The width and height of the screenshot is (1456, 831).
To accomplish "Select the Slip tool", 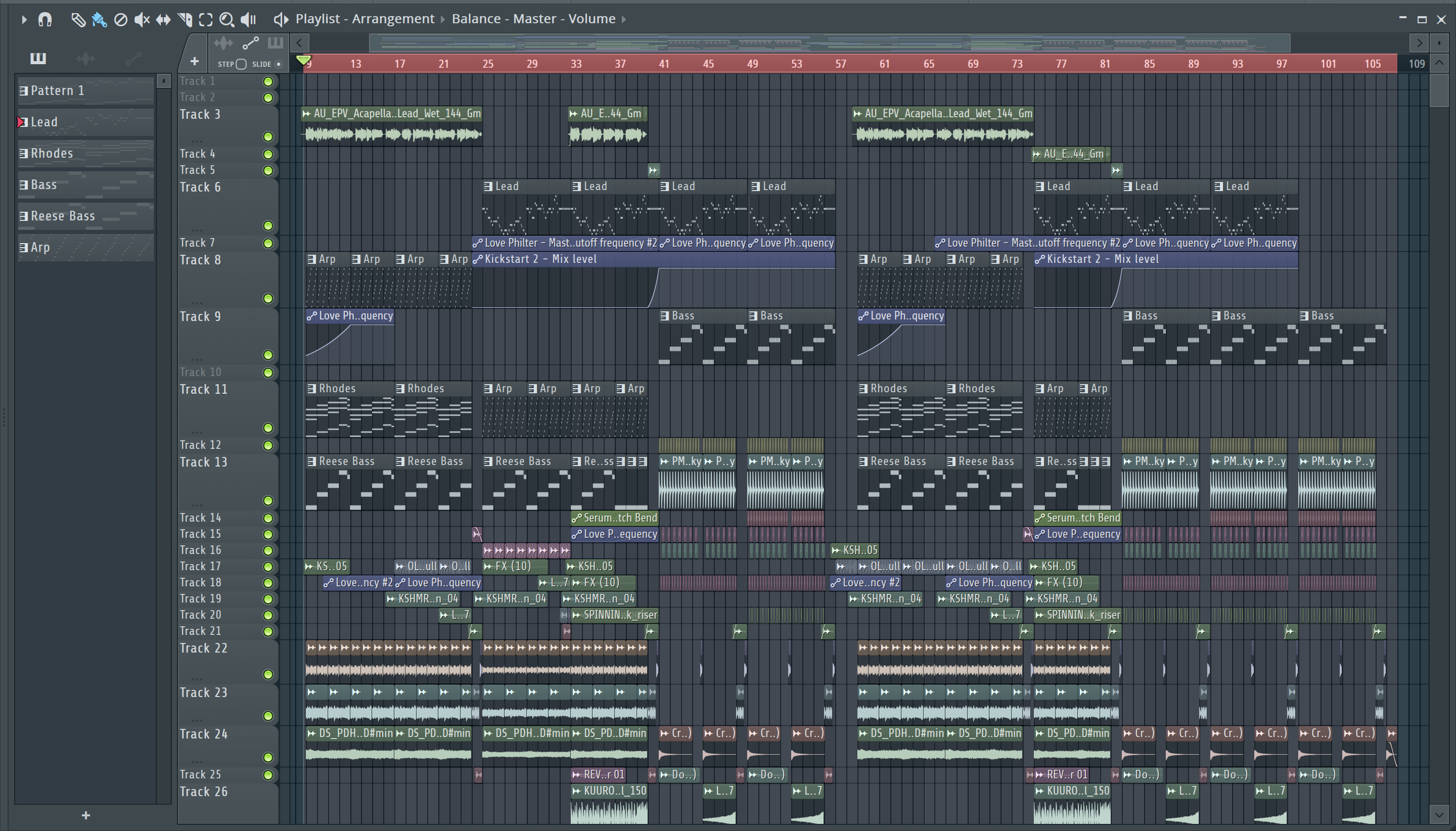I will click(x=163, y=19).
